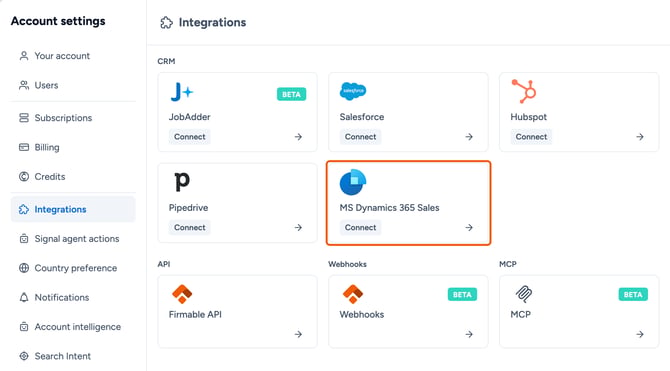Open Pipedrive details via its arrow
The width and height of the screenshot is (670, 371).
point(298,227)
